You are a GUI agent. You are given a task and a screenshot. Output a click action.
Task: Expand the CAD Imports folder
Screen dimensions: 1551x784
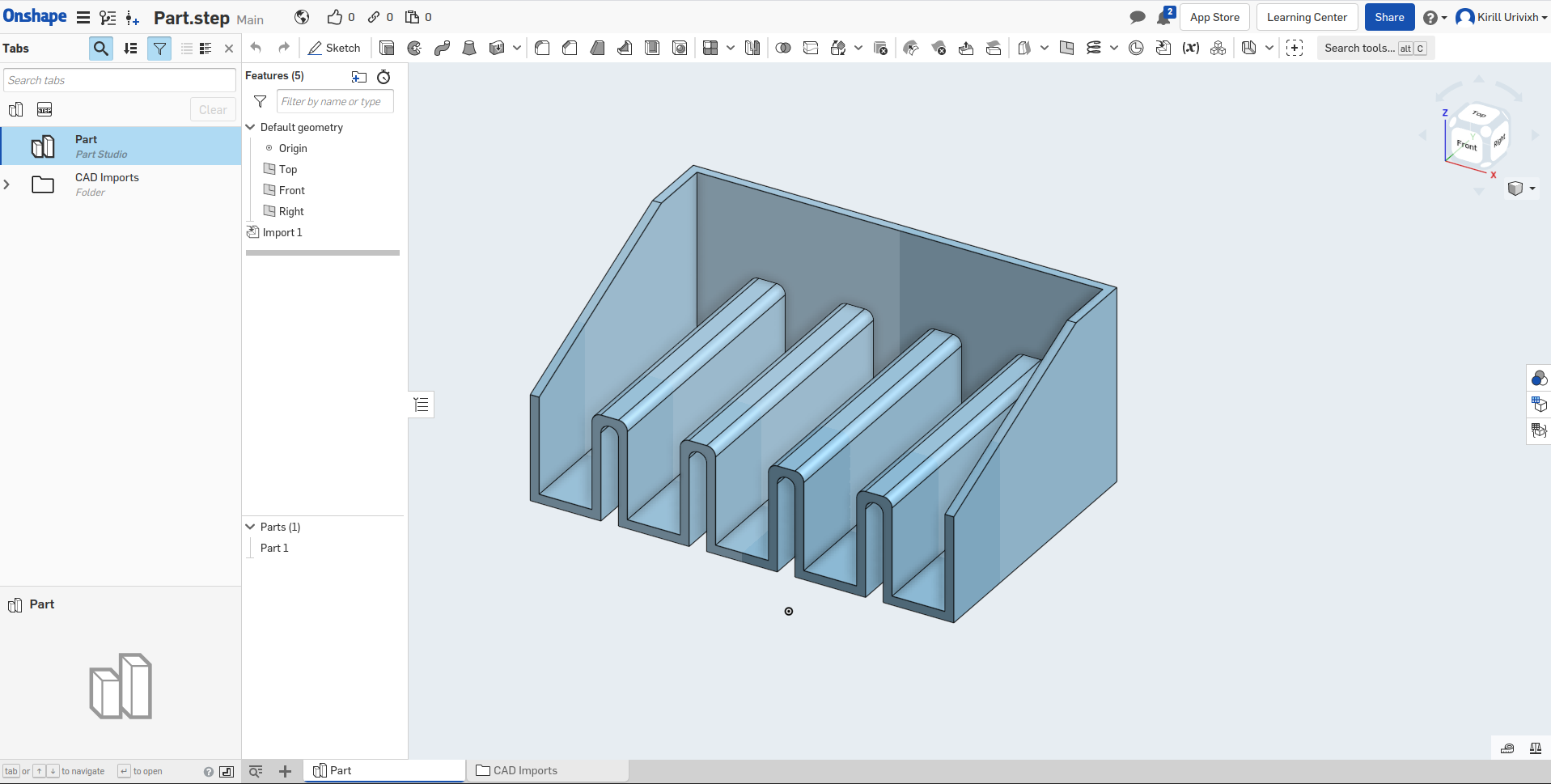[x=7, y=184]
